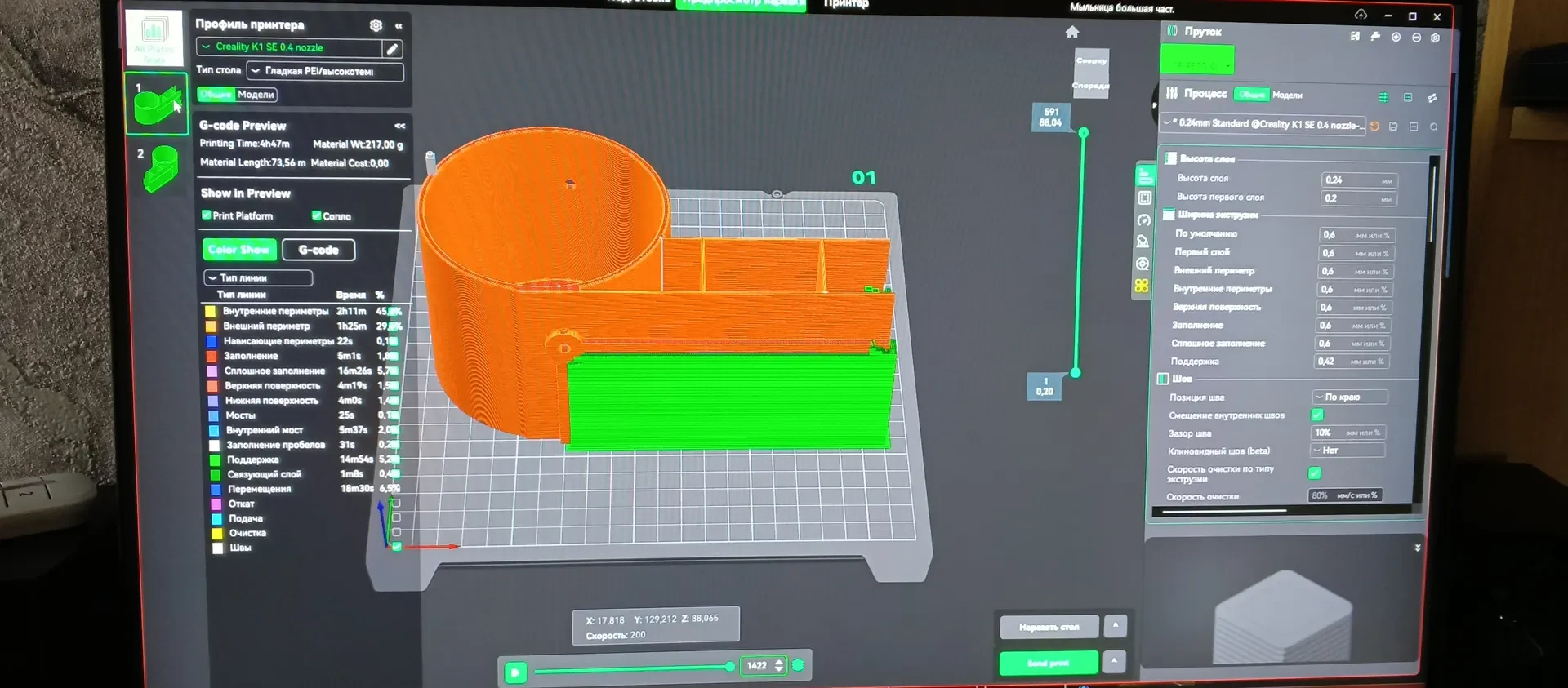Viewport: 1568px width, 688px height.
Task: Click the home view icon
Action: pyautogui.click(x=1072, y=32)
